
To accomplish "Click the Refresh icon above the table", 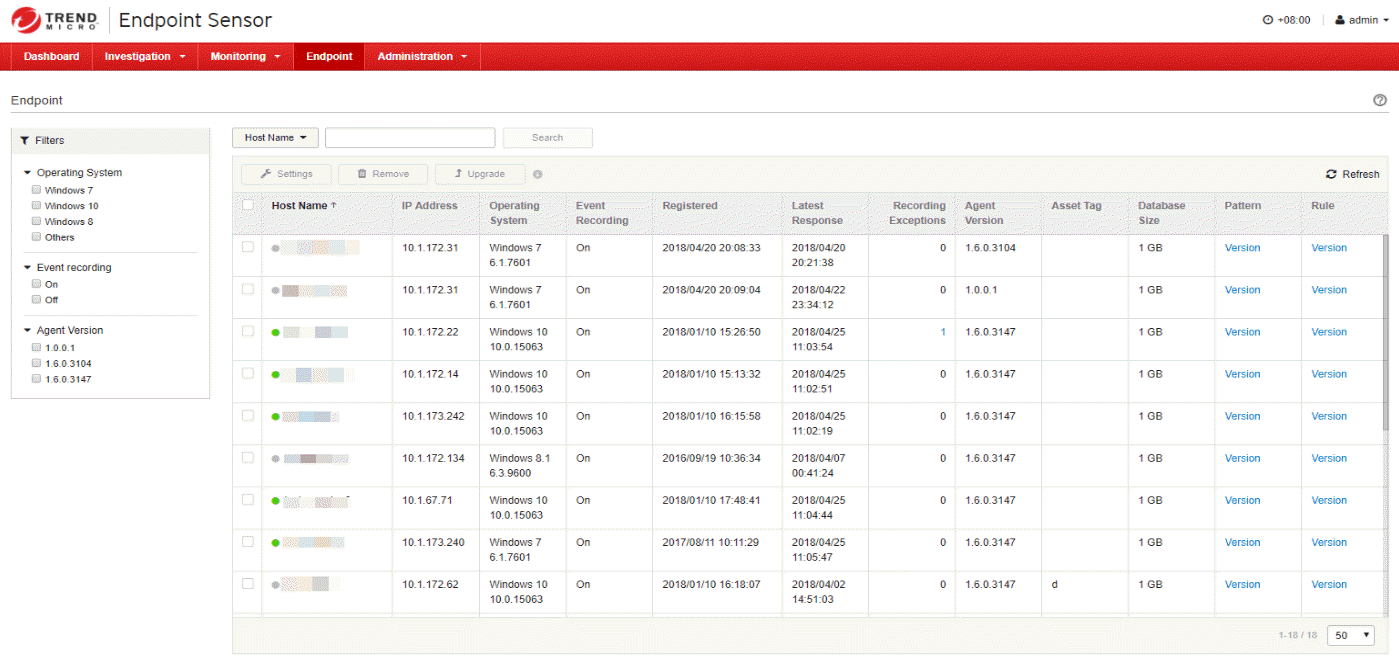I will point(1331,174).
